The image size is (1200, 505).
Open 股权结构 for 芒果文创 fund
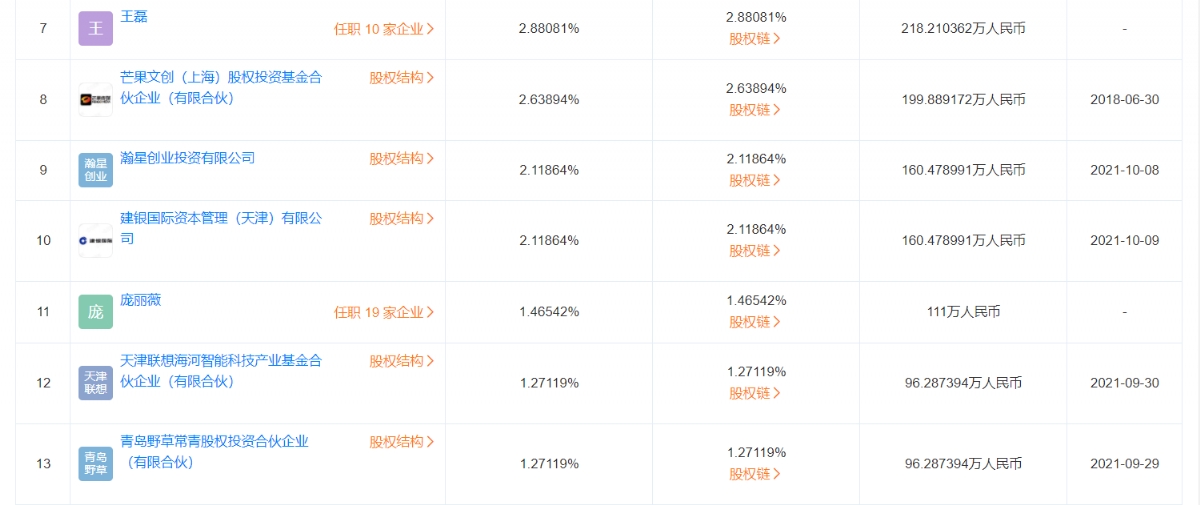click(402, 77)
